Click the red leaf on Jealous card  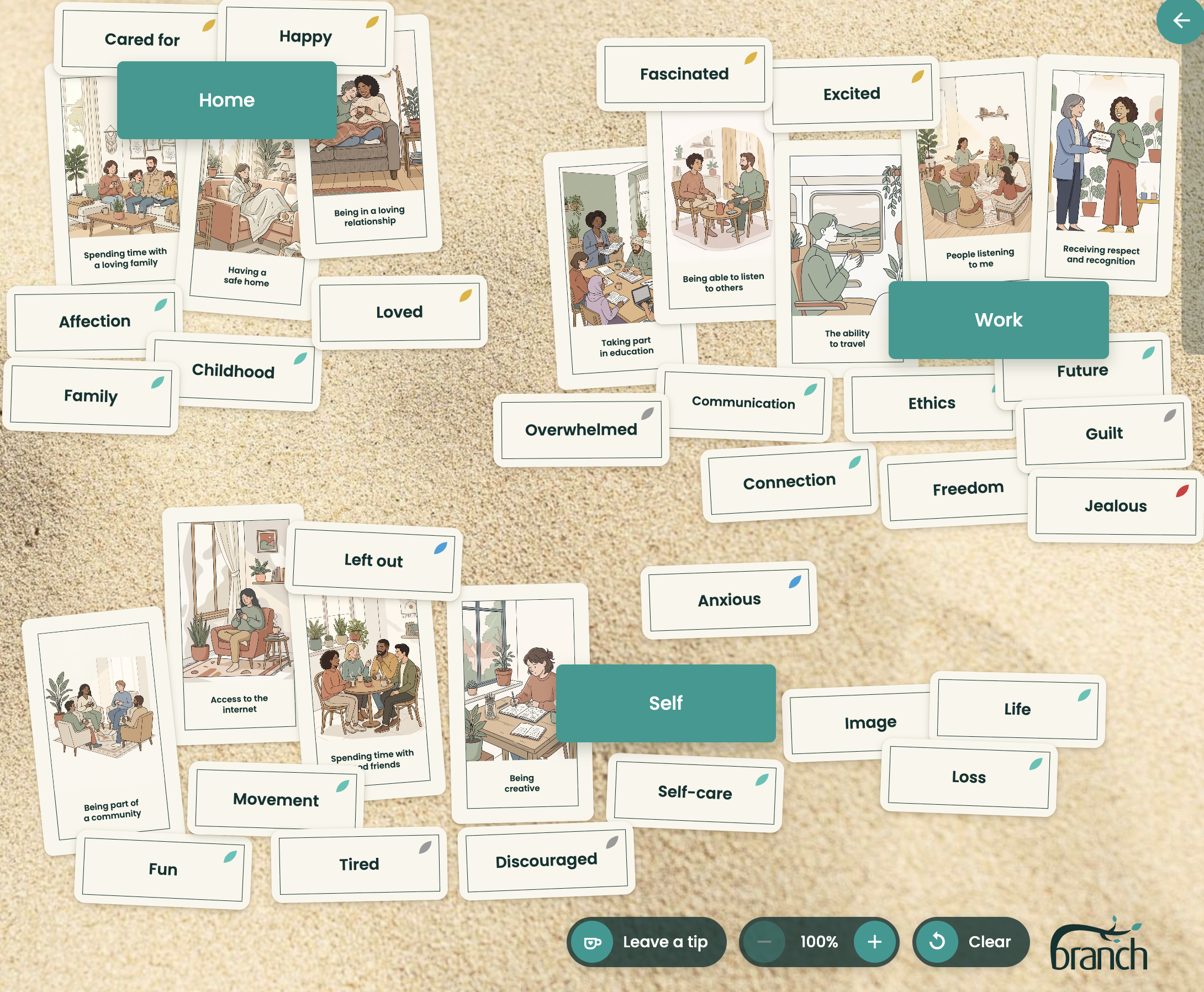[x=1182, y=491]
